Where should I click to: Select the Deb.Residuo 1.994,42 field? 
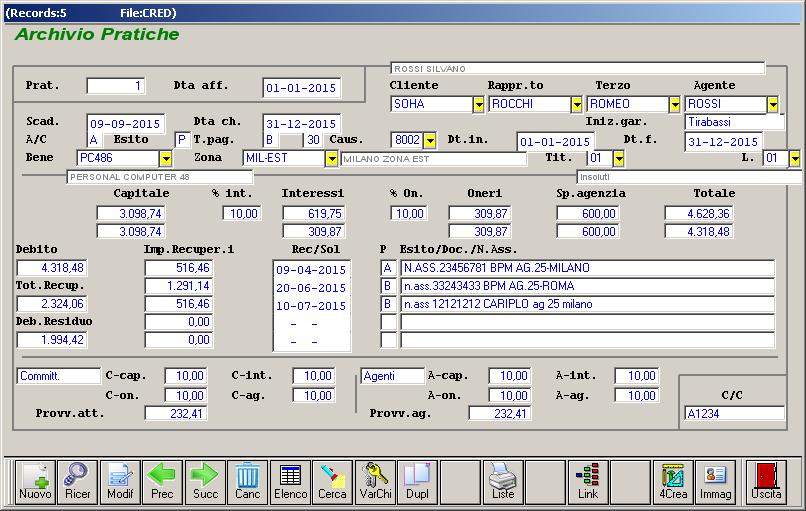pyautogui.click(x=52, y=340)
